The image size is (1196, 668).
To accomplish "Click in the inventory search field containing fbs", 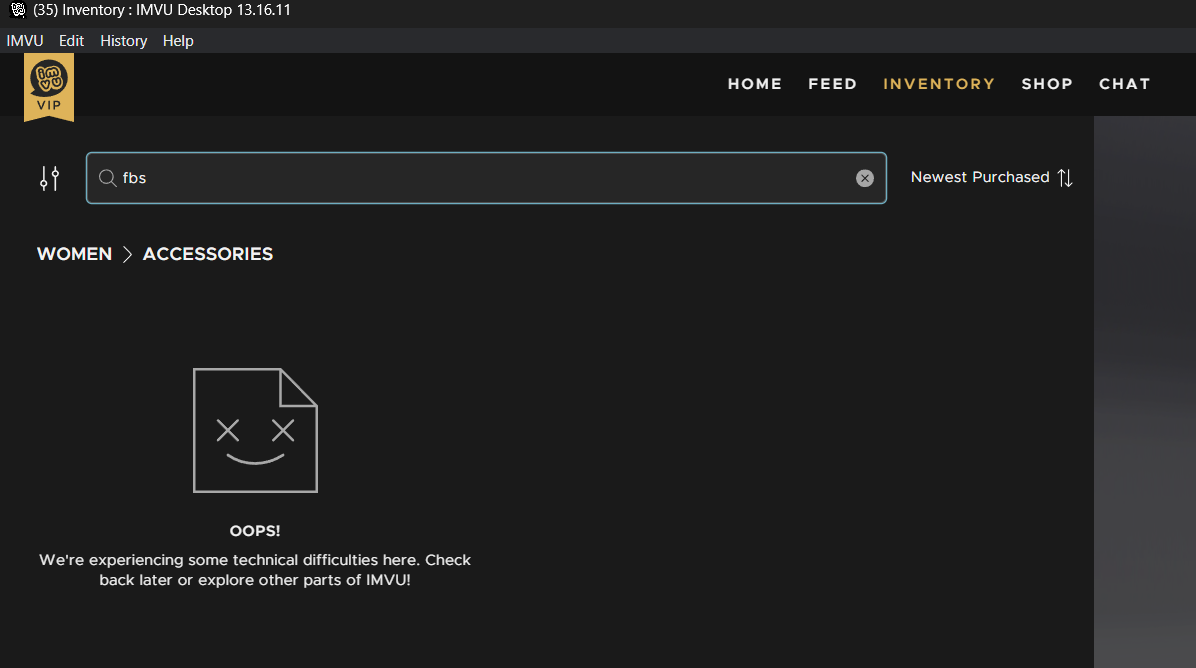I will (x=486, y=178).
